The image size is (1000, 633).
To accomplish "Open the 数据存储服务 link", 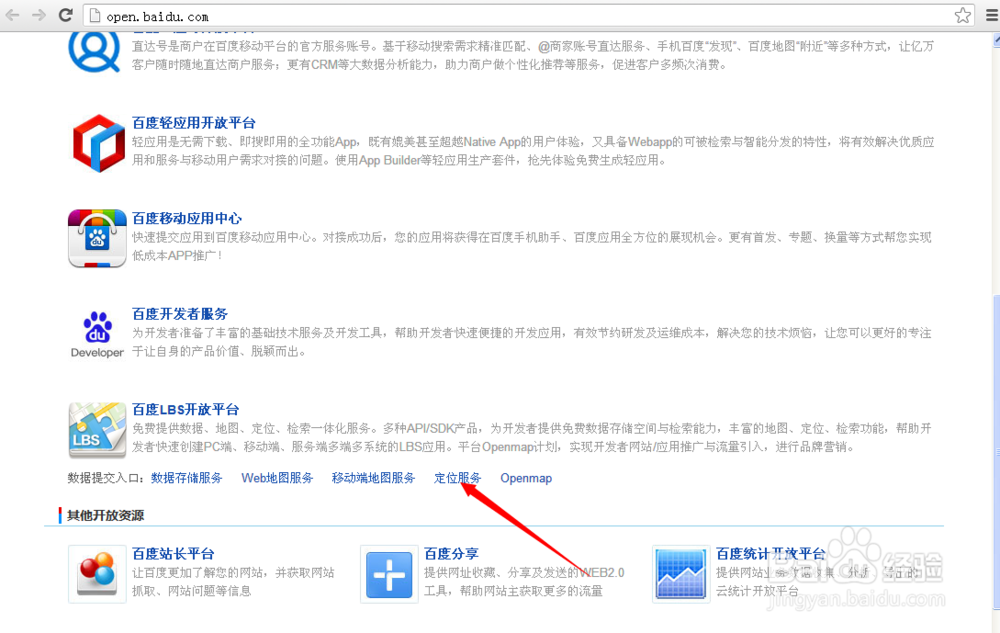I will tap(187, 478).
